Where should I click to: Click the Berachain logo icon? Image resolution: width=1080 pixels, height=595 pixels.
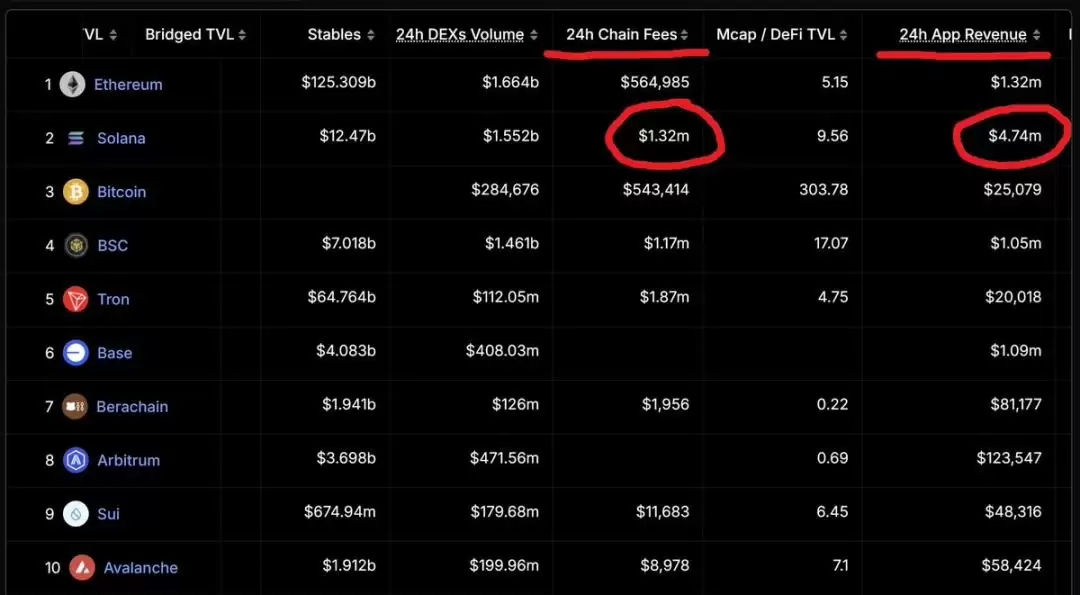coord(76,407)
